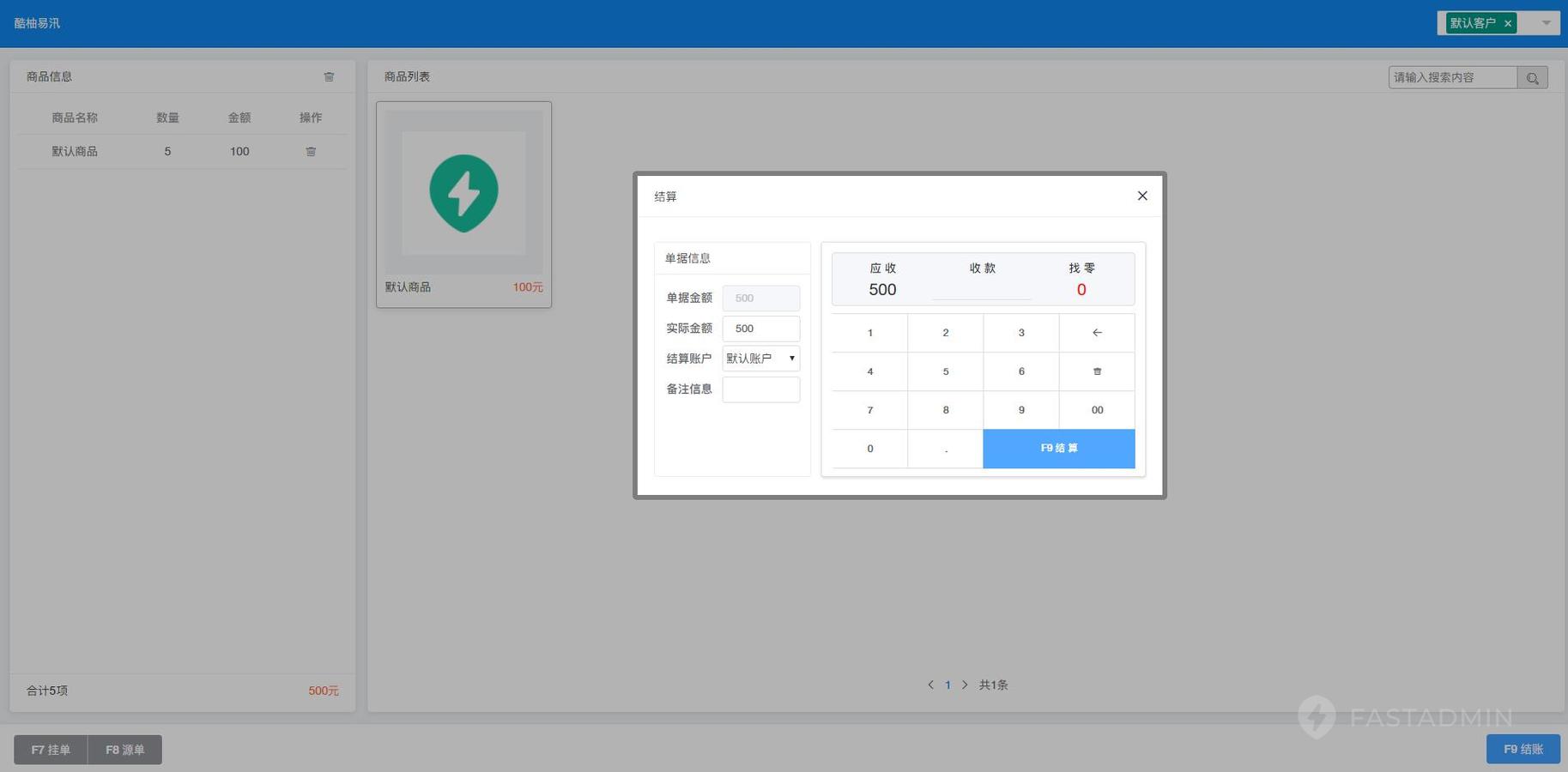Screen dimensions: 1568x772
Task: Click the F9 结账 button at bottom right
Action: [1523, 749]
